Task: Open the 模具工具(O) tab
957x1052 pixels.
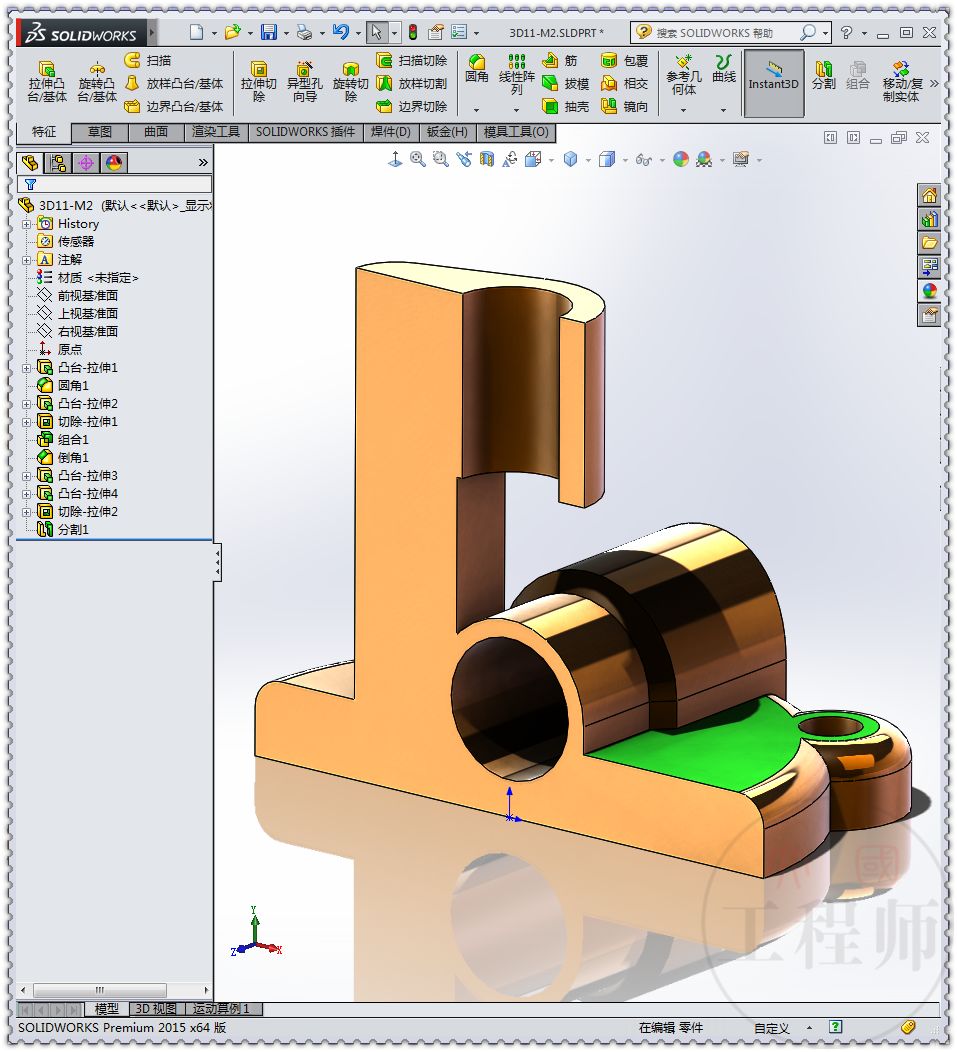Action: point(516,132)
